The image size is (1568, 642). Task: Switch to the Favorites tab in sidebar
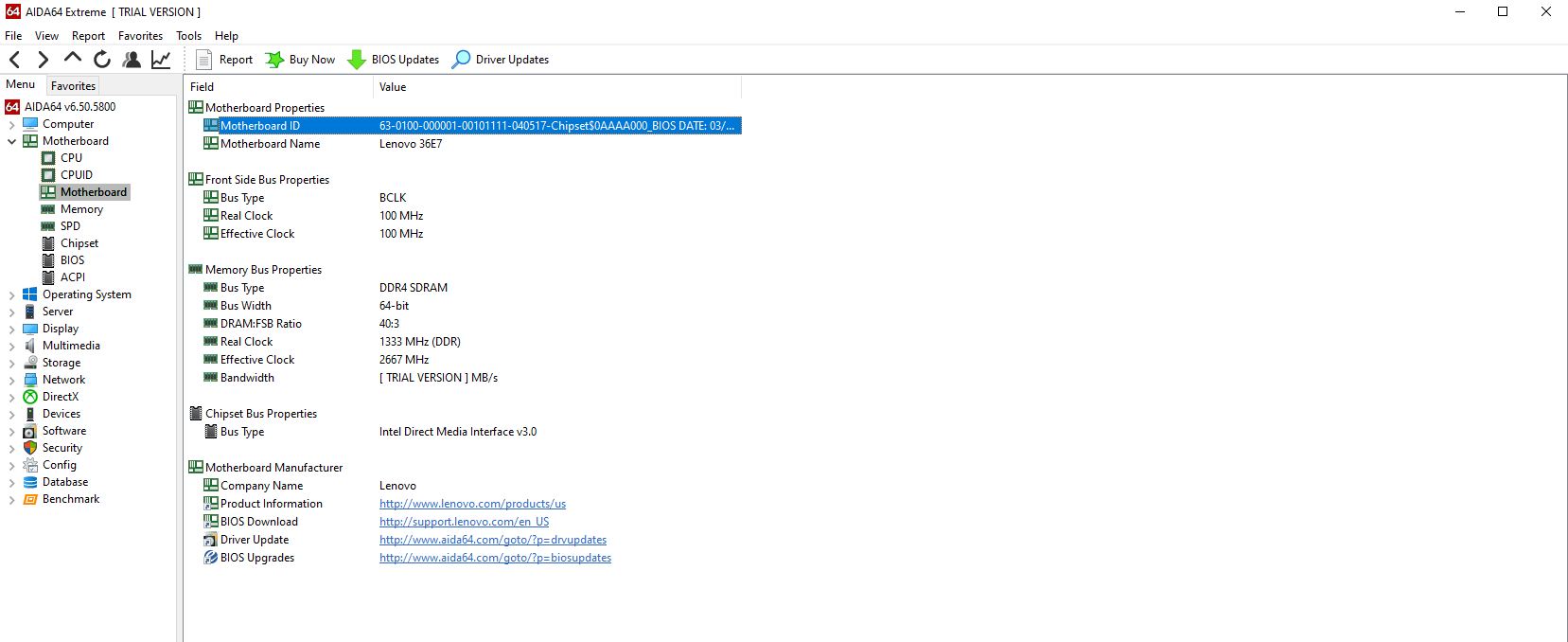73,85
